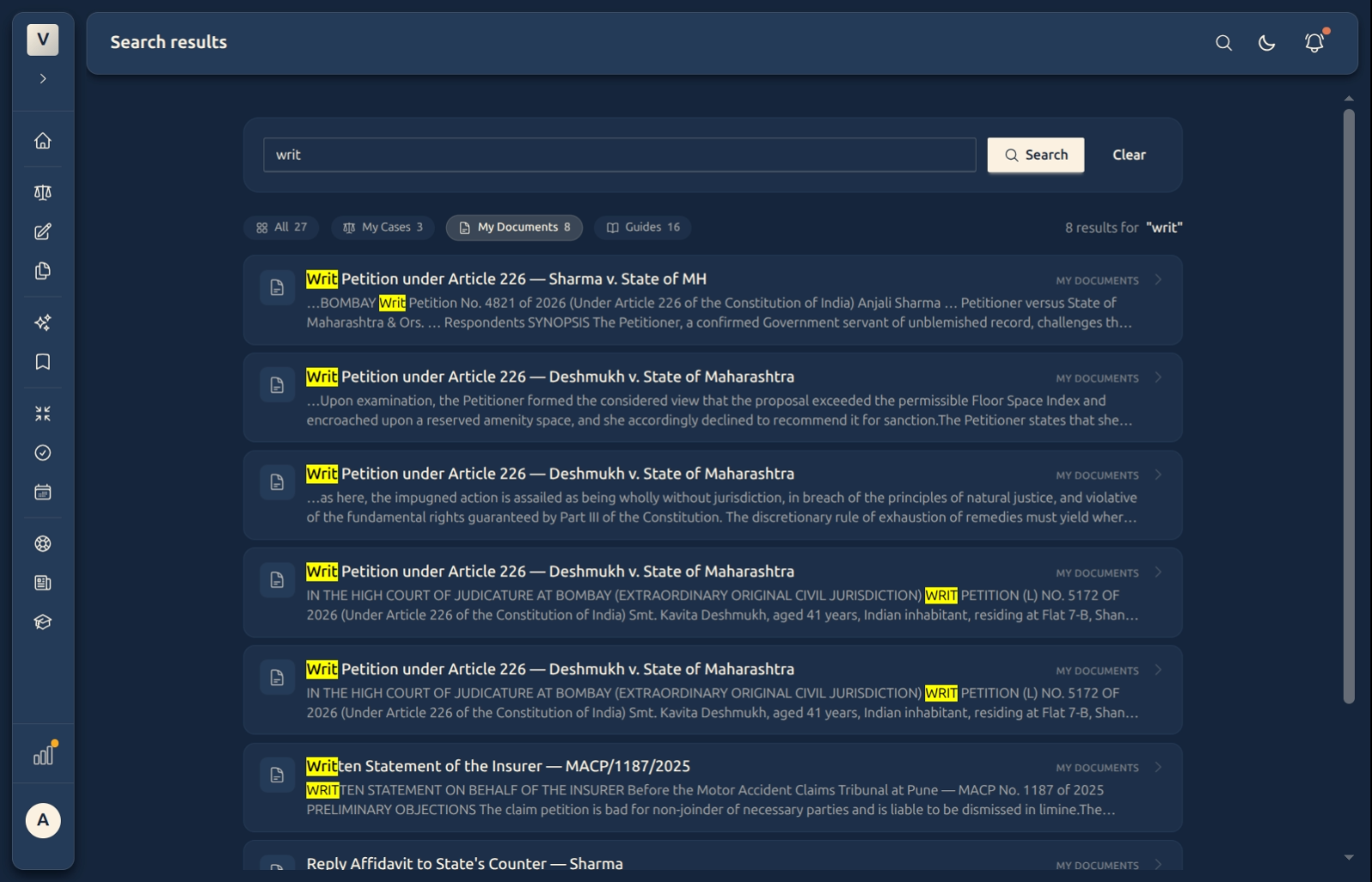Open Sharma v. State of MH result chevron

coord(1158,280)
